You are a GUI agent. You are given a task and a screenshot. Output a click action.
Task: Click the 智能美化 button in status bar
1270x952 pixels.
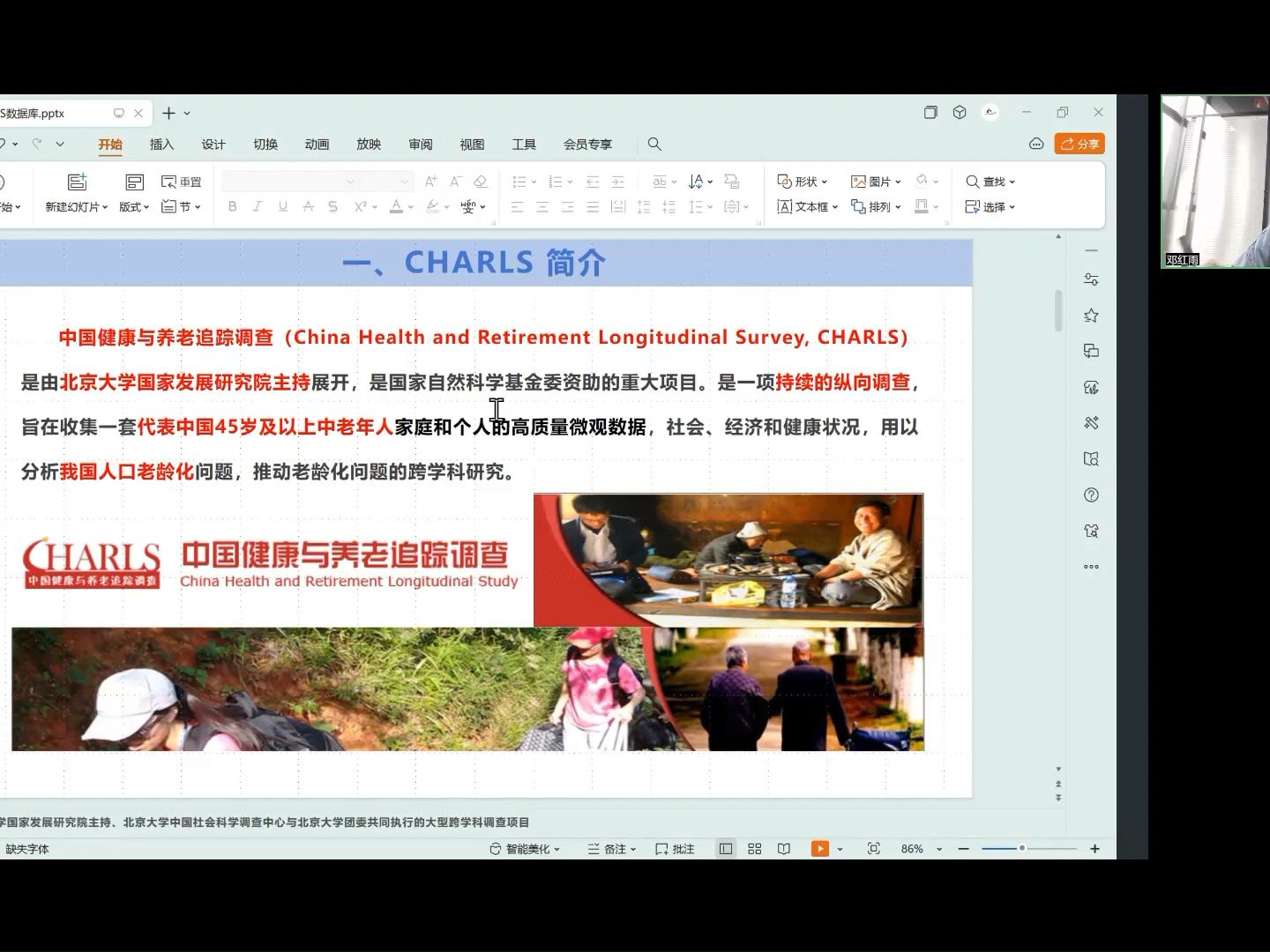(525, 849)
